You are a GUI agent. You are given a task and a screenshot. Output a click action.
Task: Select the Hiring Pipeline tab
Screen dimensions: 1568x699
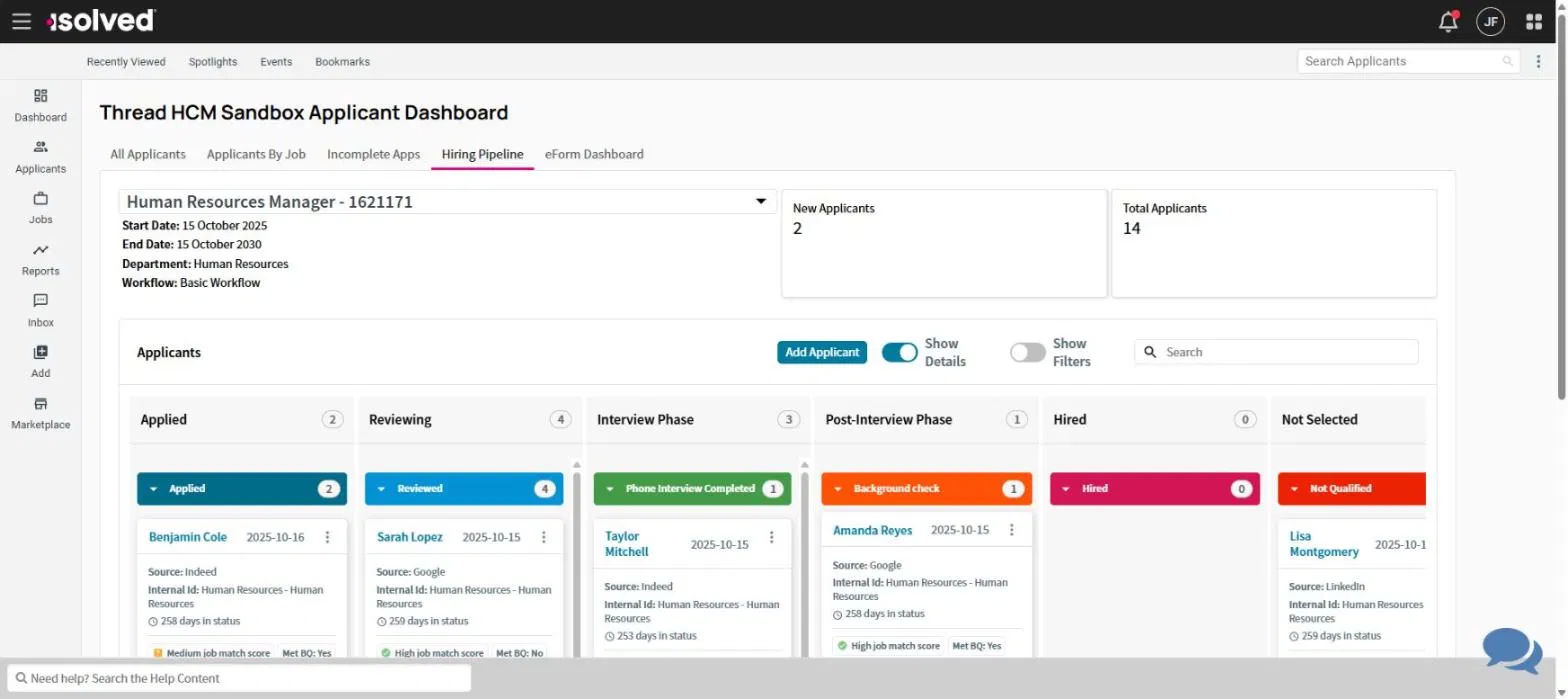point(482,154)
